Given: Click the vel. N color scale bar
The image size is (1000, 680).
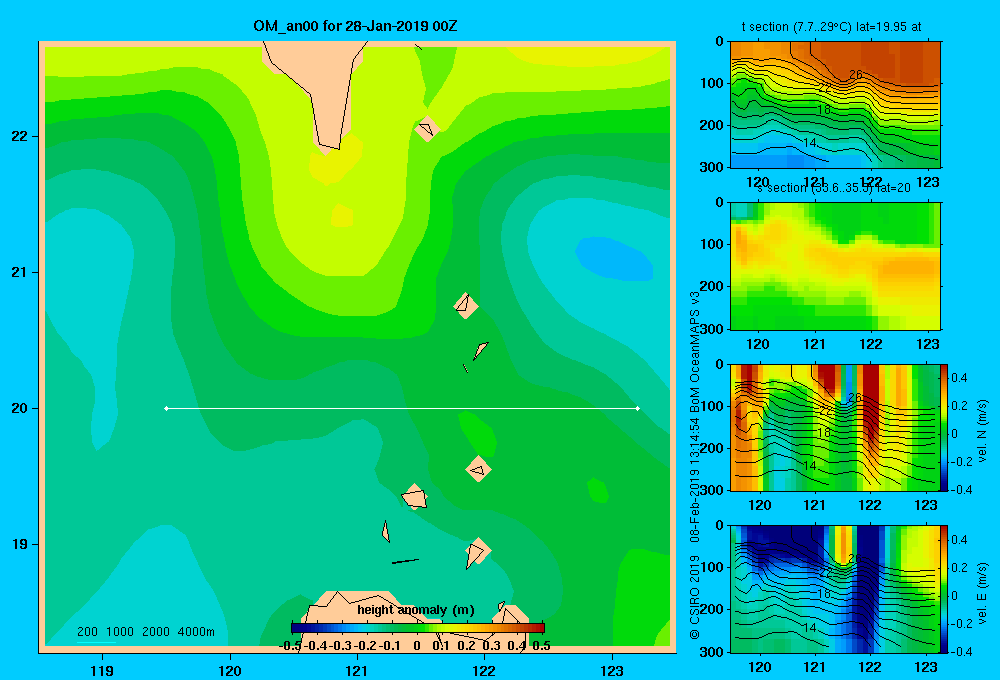Looking at the screenshot, I should [x=944, y=427].
